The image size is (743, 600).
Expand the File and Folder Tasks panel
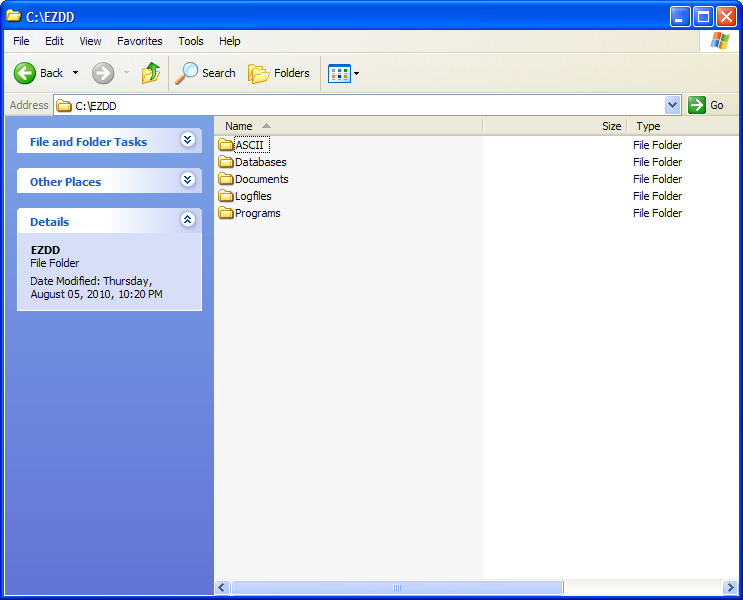pyautogui.click(x=187, y=141)
